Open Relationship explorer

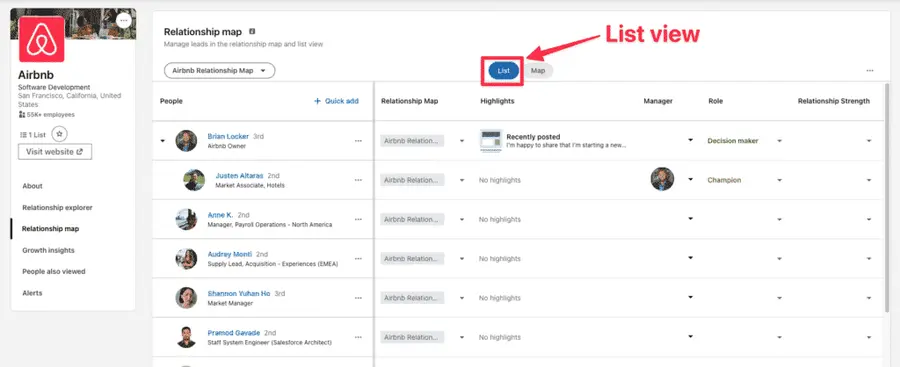click(57, 207)
